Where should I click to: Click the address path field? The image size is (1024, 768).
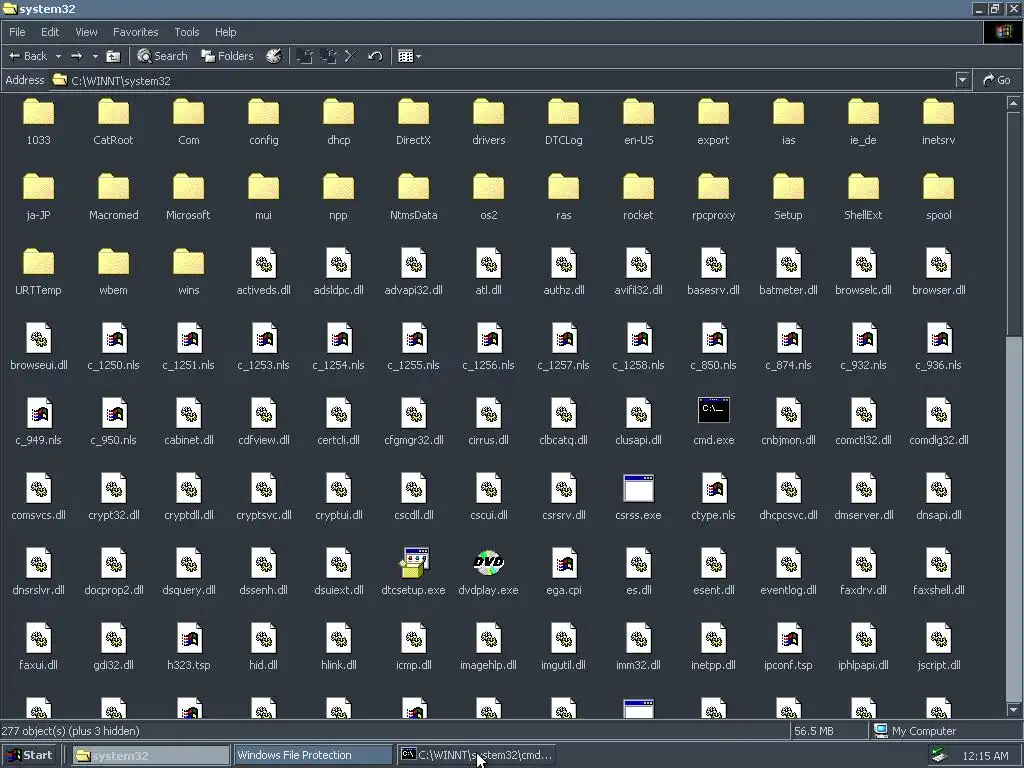pyautogui.click(x=503, y=80)
